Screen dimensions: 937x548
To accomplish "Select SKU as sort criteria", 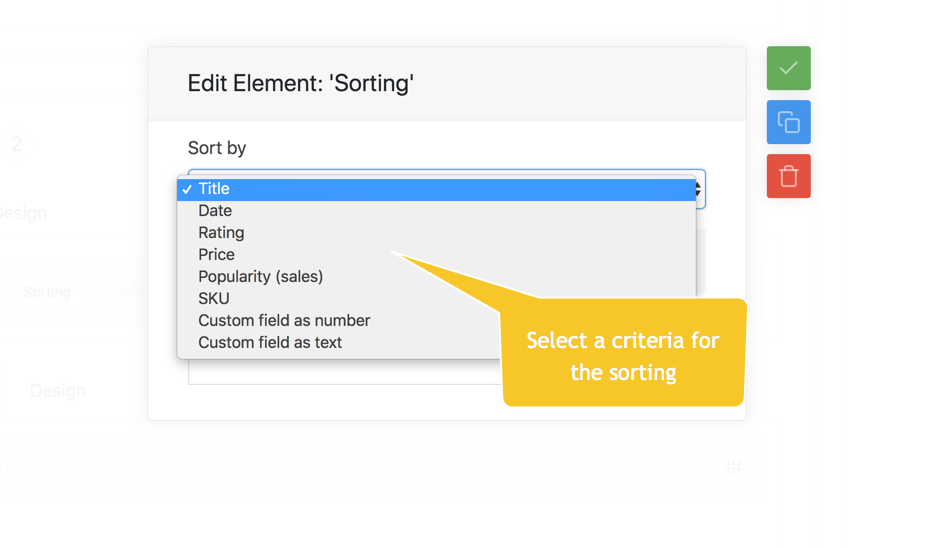I will [214, 299].
